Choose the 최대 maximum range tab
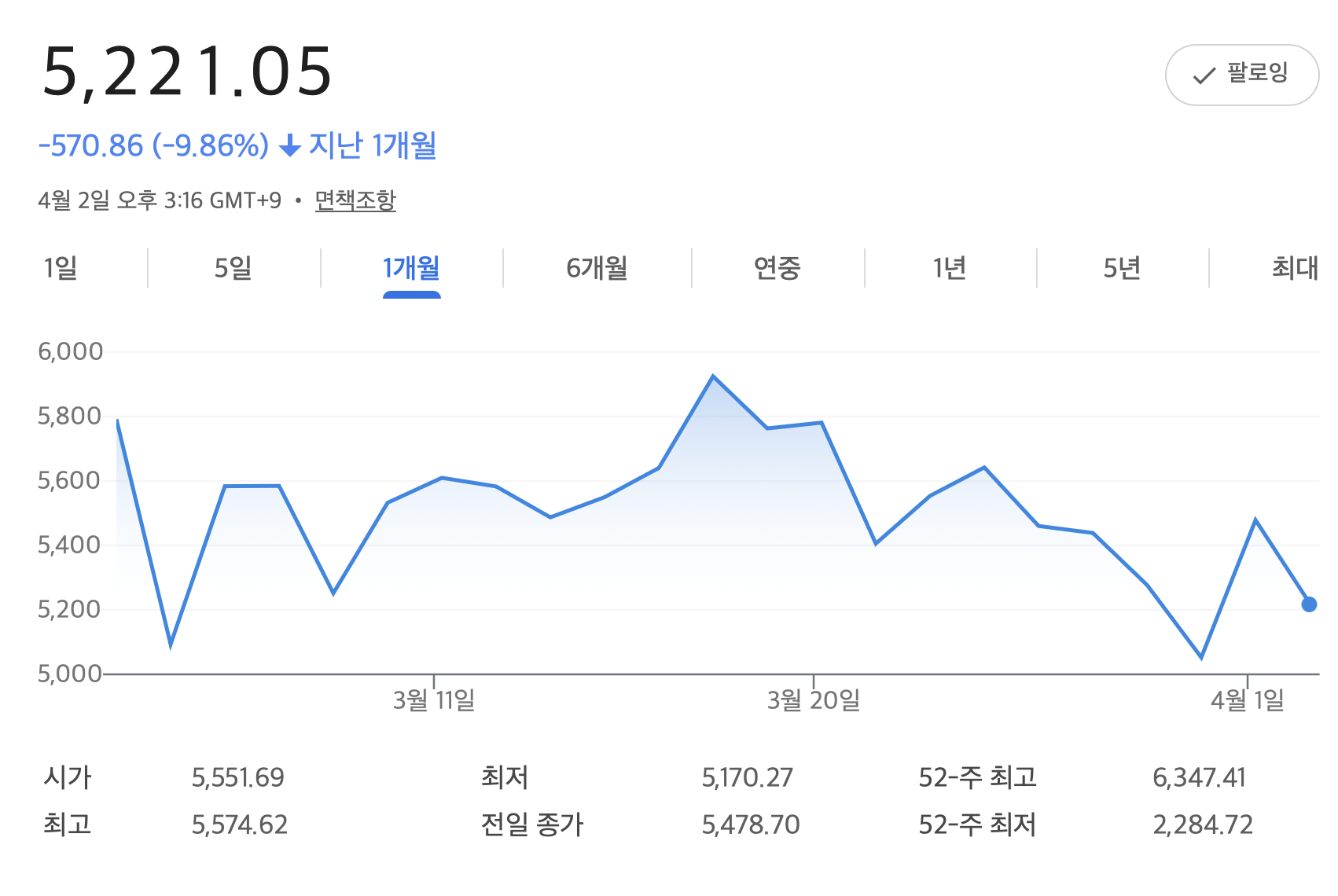Image resolution: width=1338 pixels, height=896 pixels. point(1294,269)
